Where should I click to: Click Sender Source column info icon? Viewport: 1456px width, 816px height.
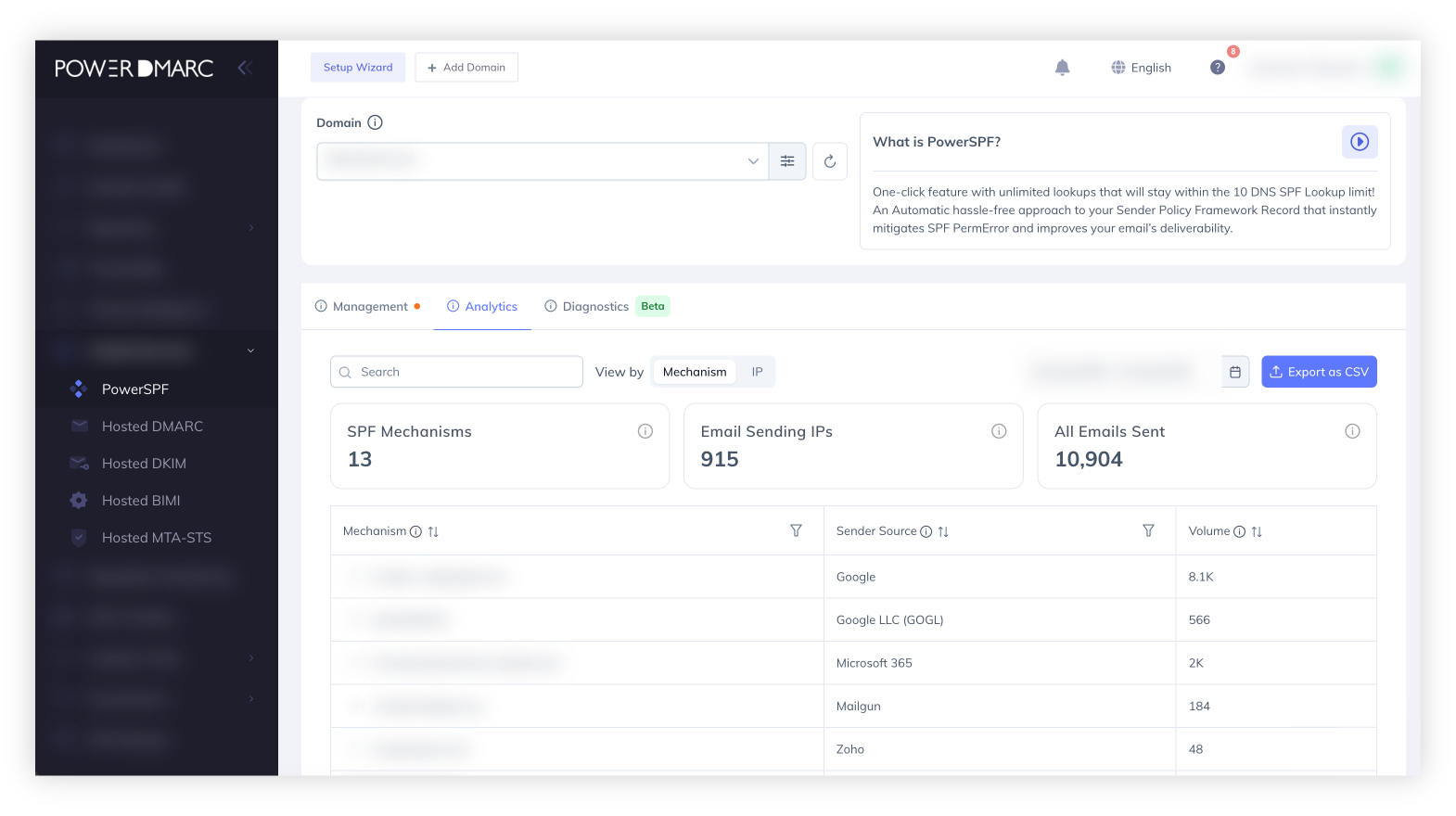926,531
